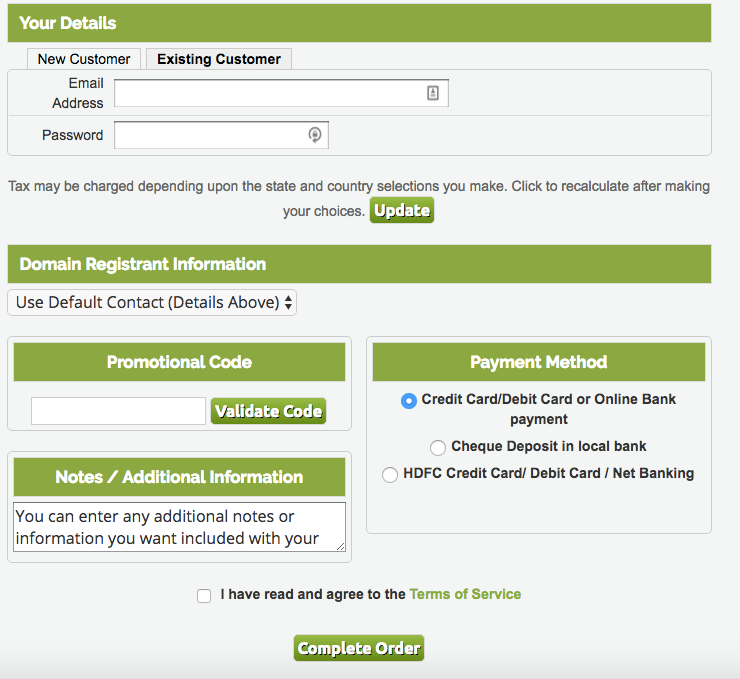
Task: Tick the agree to Terms of Service checkbox
Action: click(204, 595)
